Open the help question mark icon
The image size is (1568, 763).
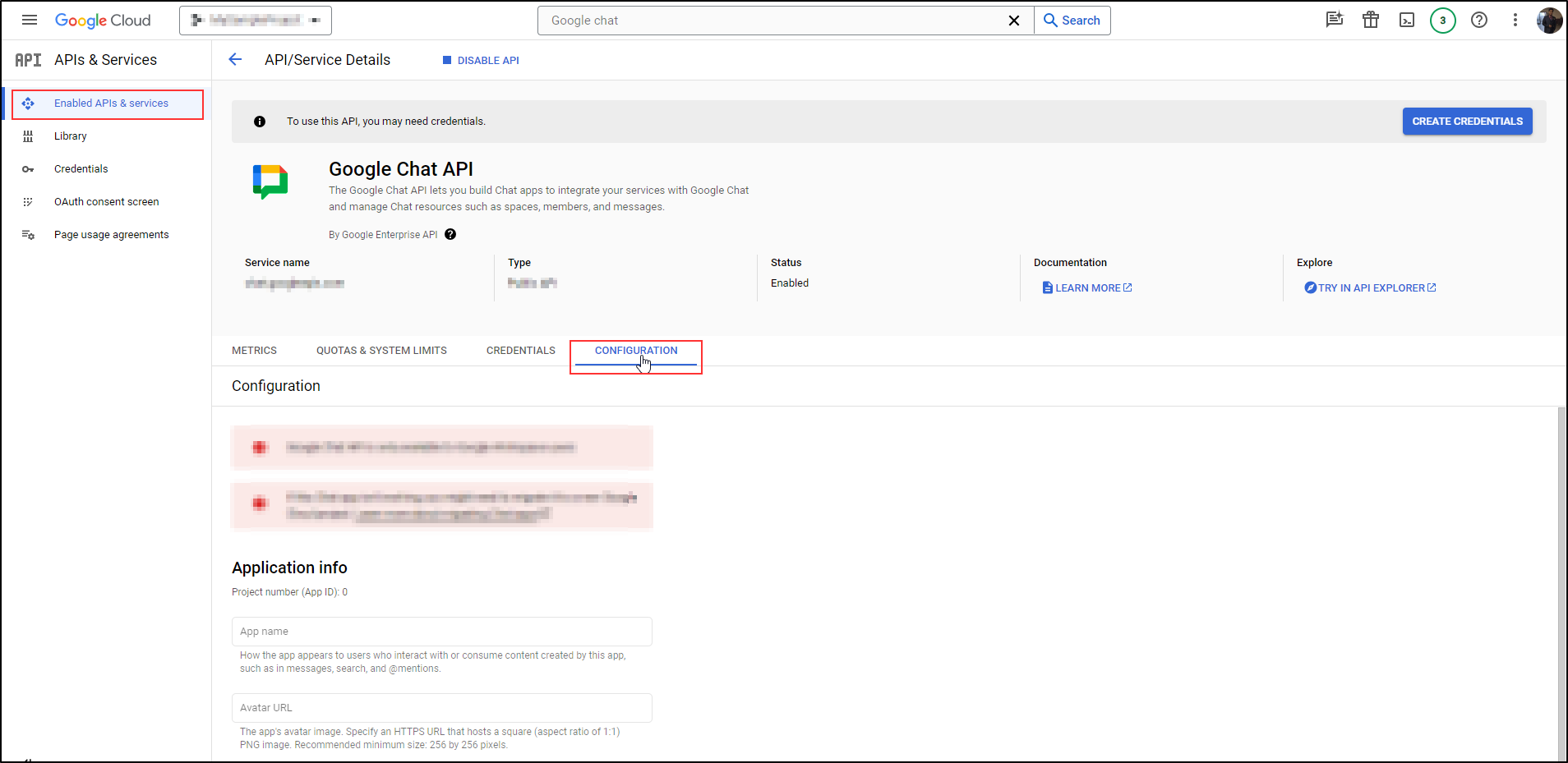point(1479,20)
